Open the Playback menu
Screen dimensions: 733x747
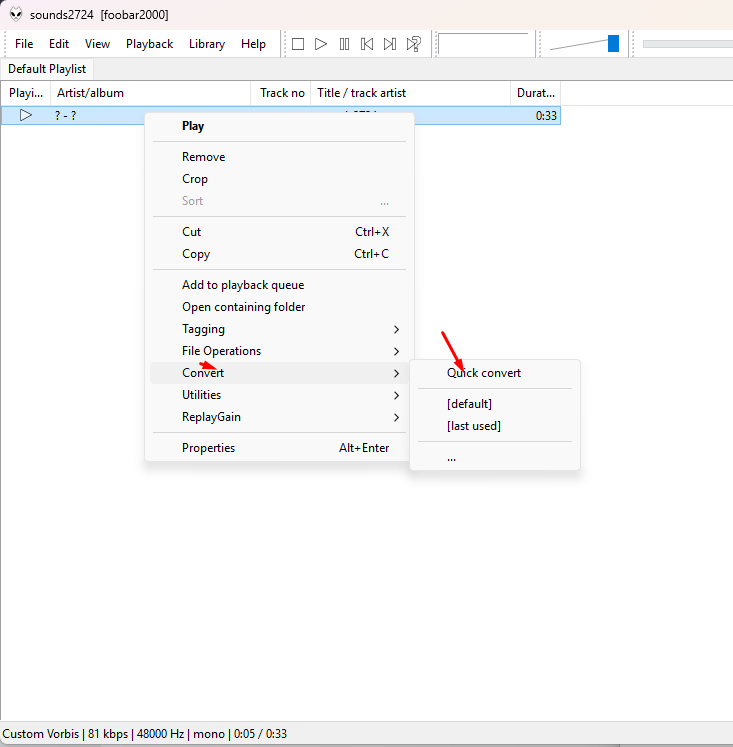150,44
